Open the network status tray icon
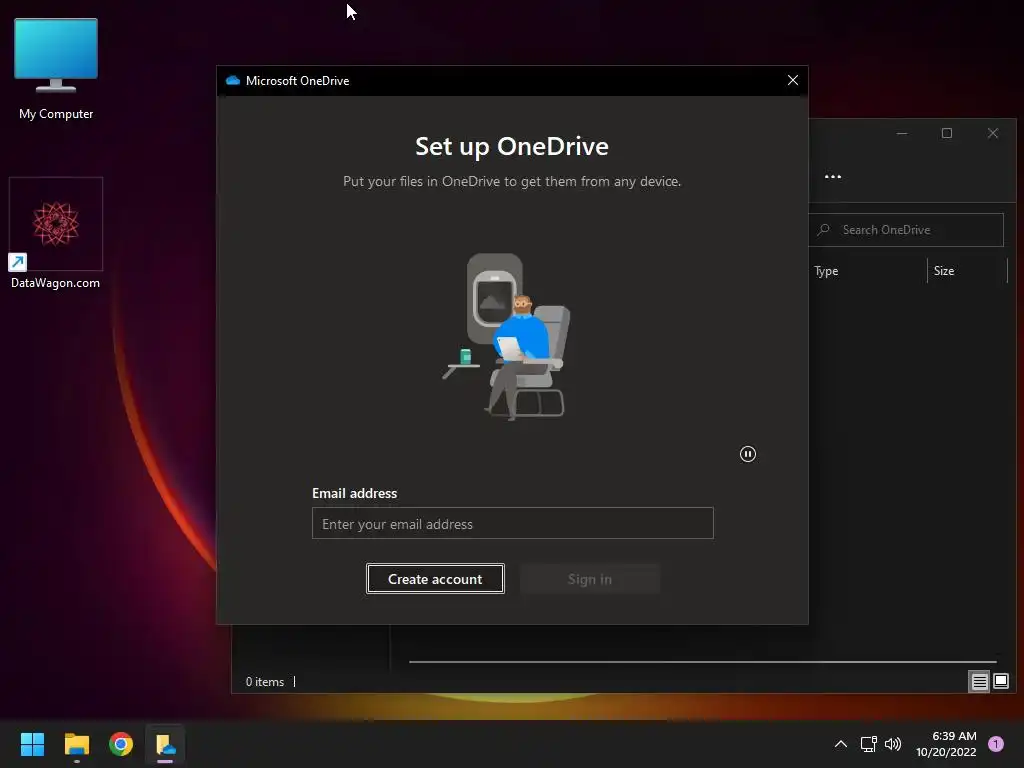The width and height of the screenshot is (1024, 768). (869, 744)
